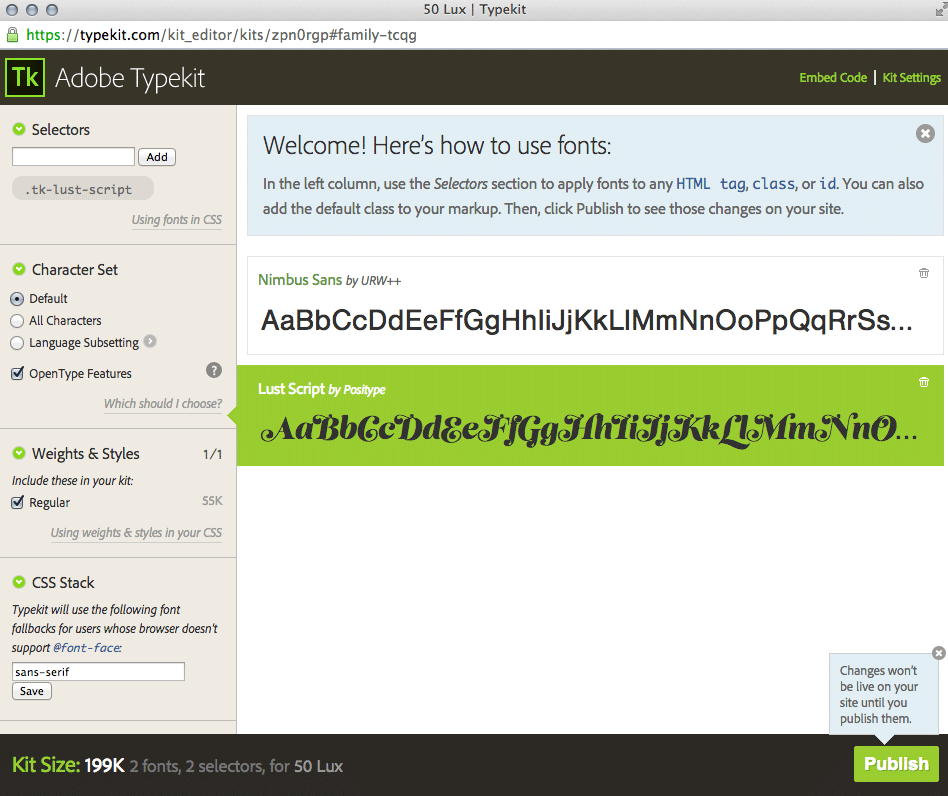Collapse the Selectors section
948x796 pixels.
(19, 129)
